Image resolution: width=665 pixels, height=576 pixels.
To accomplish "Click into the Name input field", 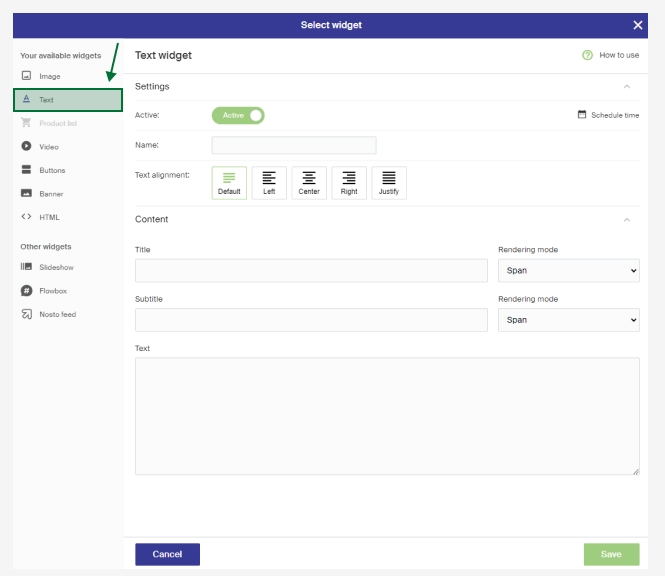I will 294,145.
